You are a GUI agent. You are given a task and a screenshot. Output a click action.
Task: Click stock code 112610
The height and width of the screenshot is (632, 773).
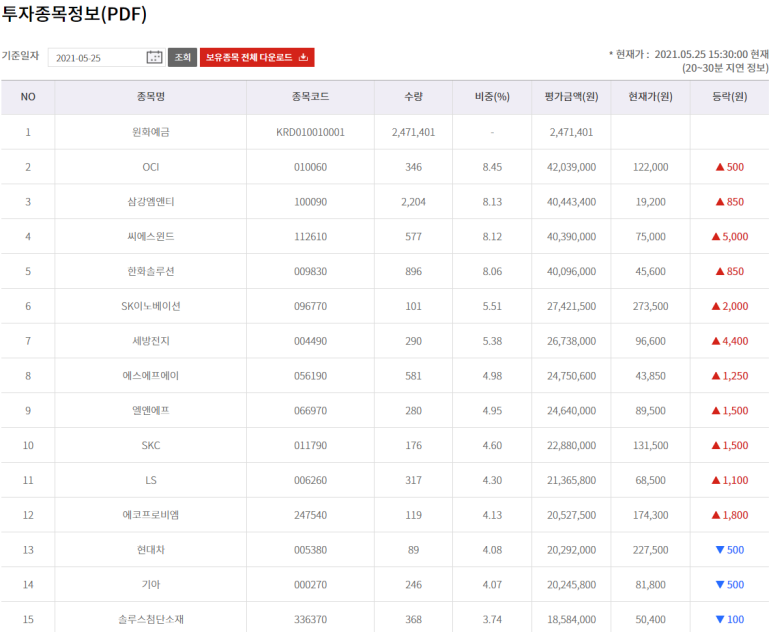point(311,237)
